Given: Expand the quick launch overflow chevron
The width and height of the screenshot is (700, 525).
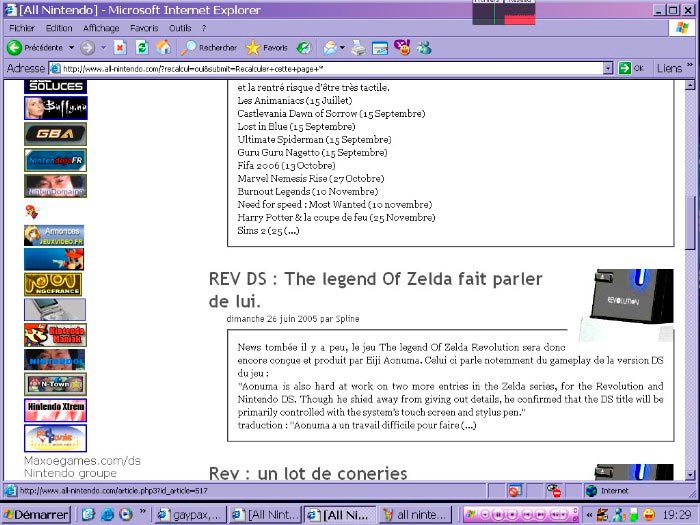Looking at the screenshot, I should pos(143,511).
